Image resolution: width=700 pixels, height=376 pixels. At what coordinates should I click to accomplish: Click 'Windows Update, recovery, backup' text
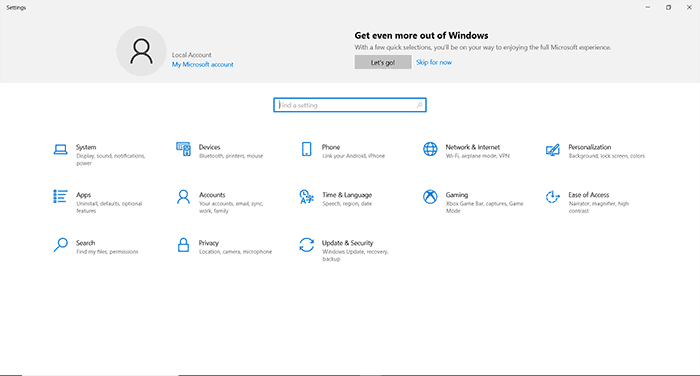coord(355,255)
